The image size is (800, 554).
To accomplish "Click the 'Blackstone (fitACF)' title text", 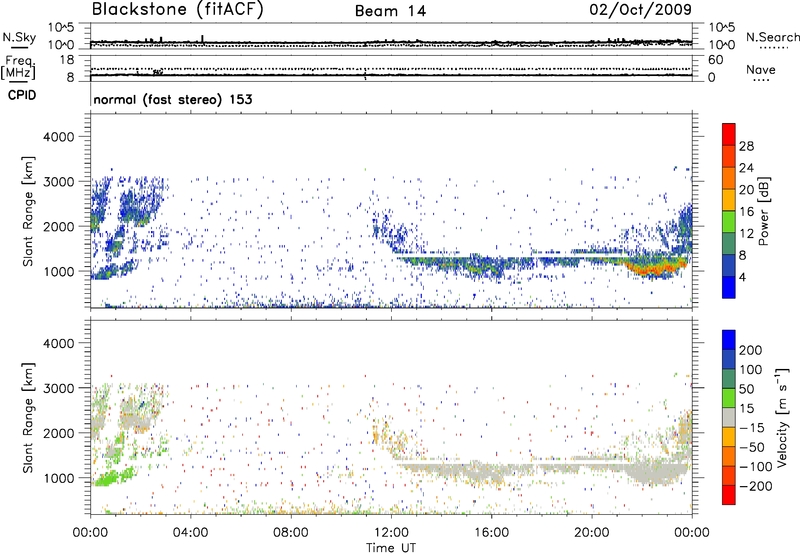I will [x=177, y=9].
